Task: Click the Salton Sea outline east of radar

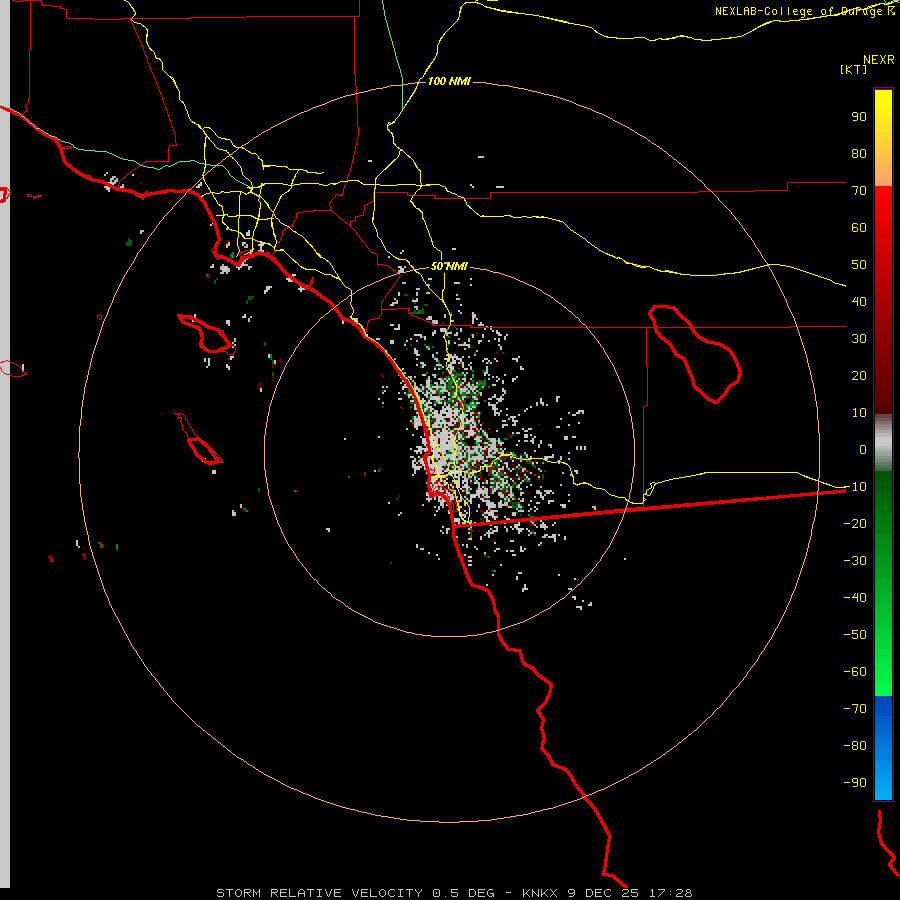Action: 695,354
